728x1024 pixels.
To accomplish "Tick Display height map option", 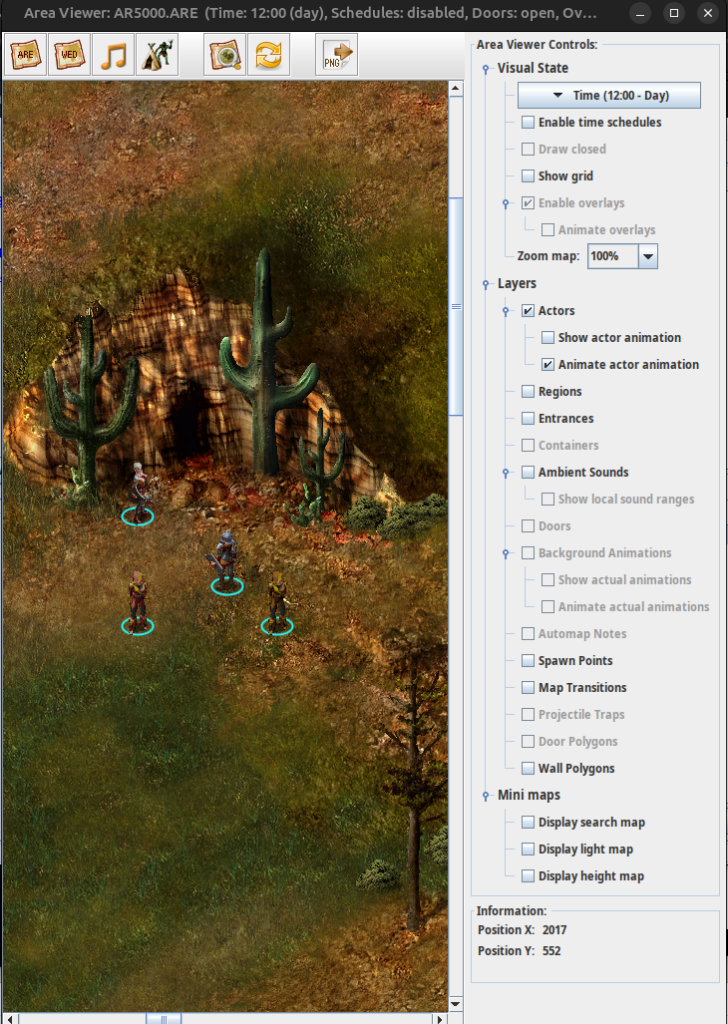I will (528, 877).
